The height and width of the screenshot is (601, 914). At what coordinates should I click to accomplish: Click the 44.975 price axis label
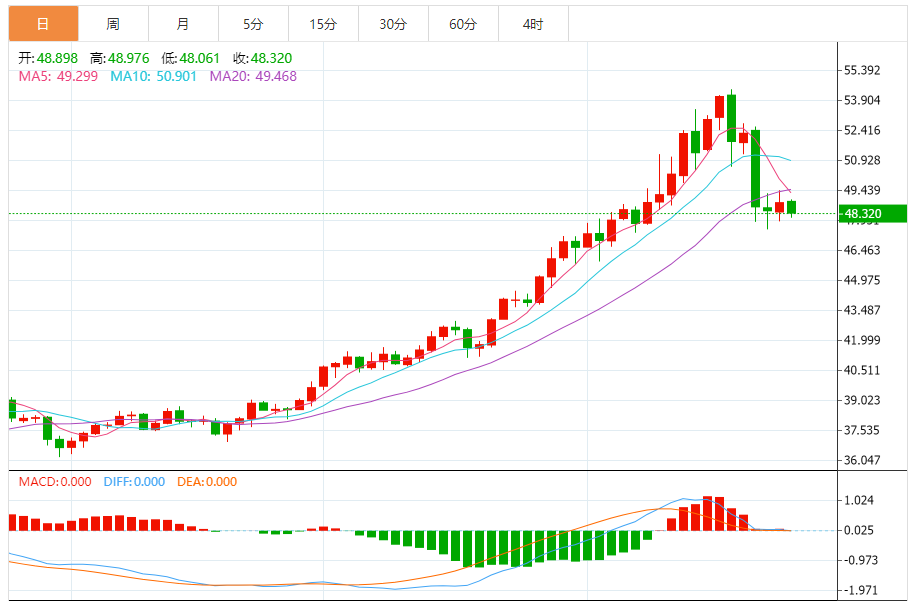862,280
